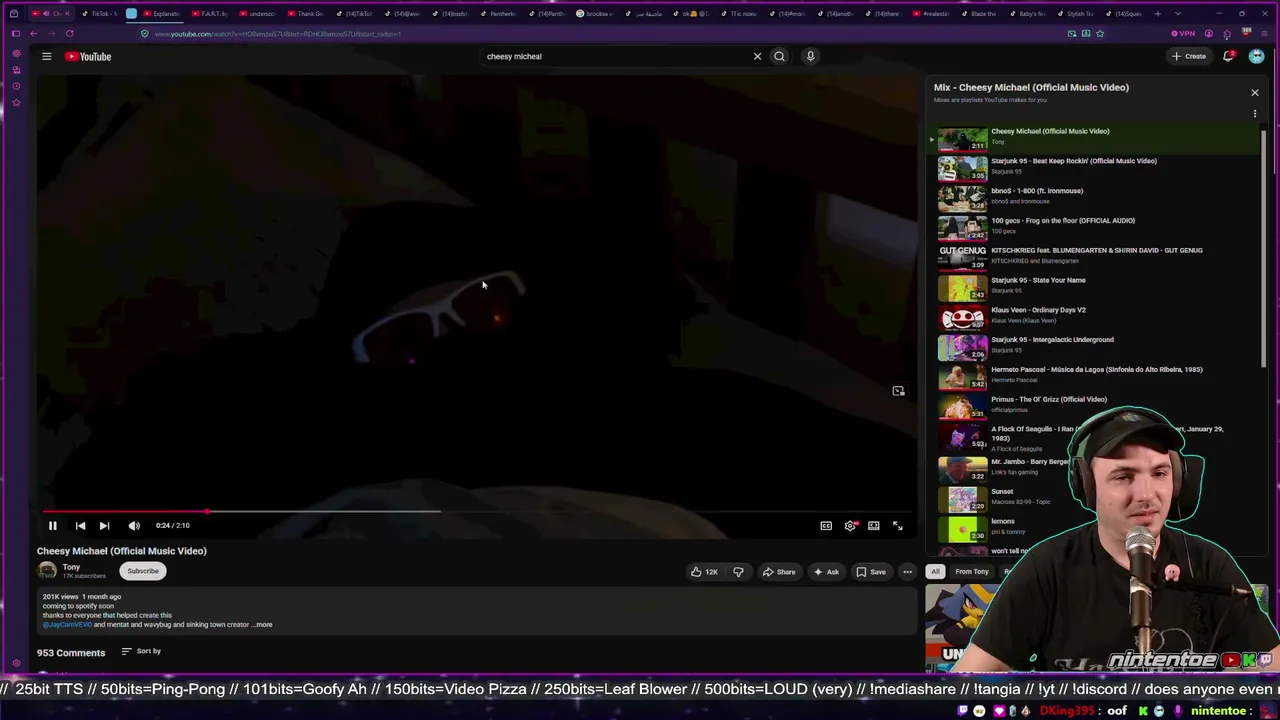Viewport: 1280px width, 720px height.
Task: Open the Ask AI assistant button
Action: [826, 572]
